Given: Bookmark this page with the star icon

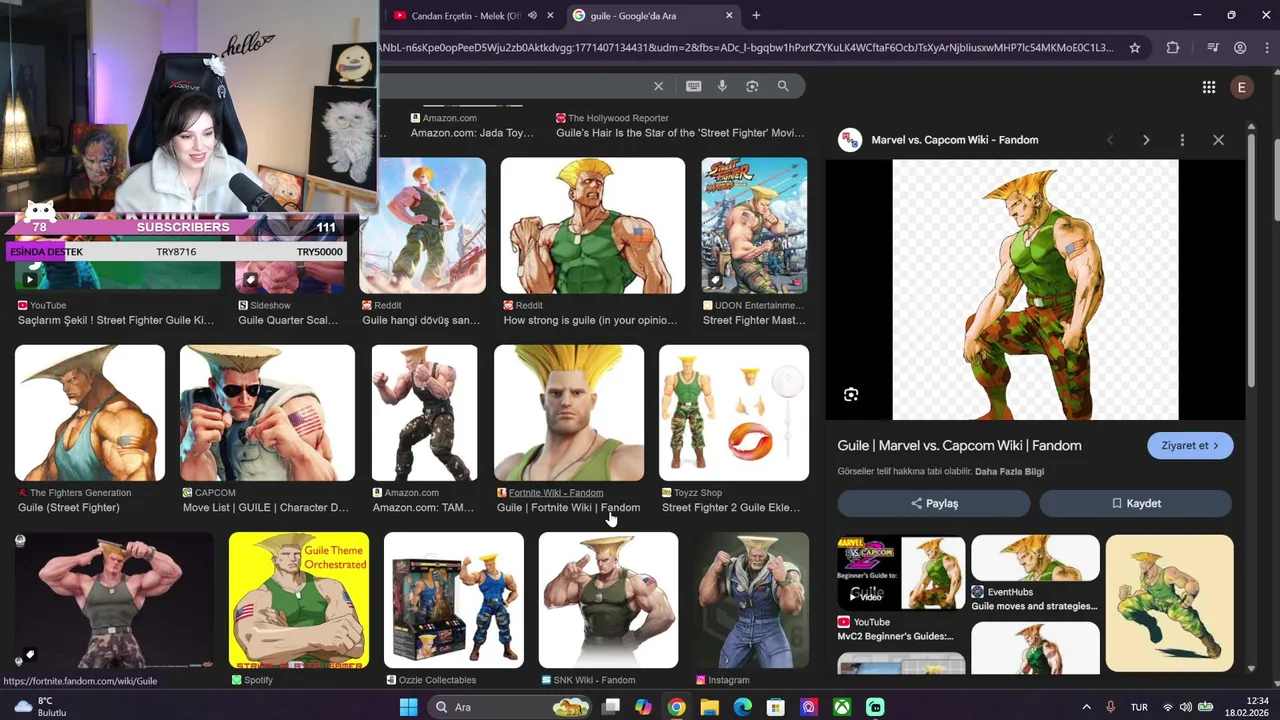Looking at the screenshot, I should [1134, 47].
